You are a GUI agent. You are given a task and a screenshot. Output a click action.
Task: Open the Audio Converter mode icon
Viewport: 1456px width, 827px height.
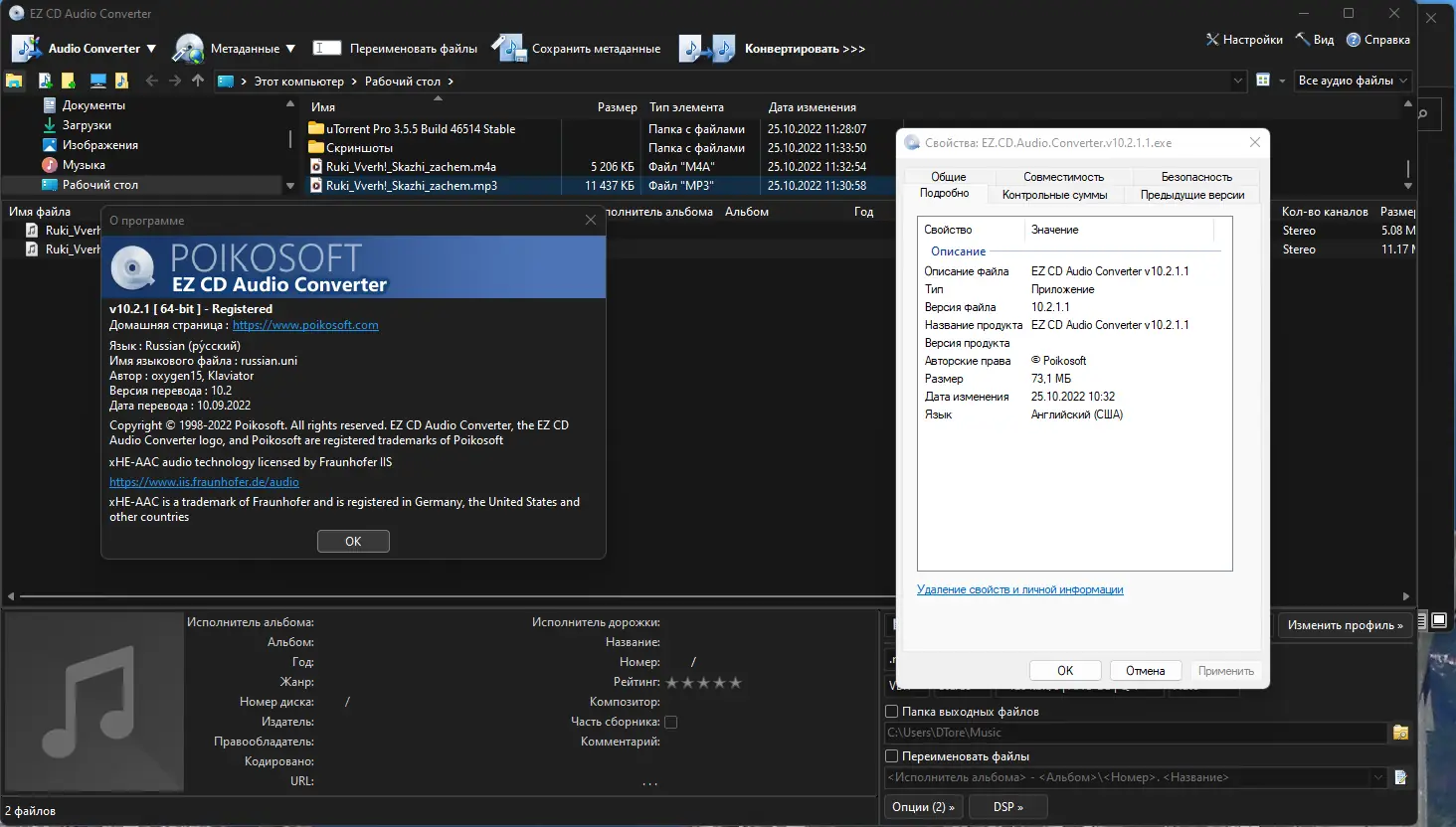coord(24,48)
